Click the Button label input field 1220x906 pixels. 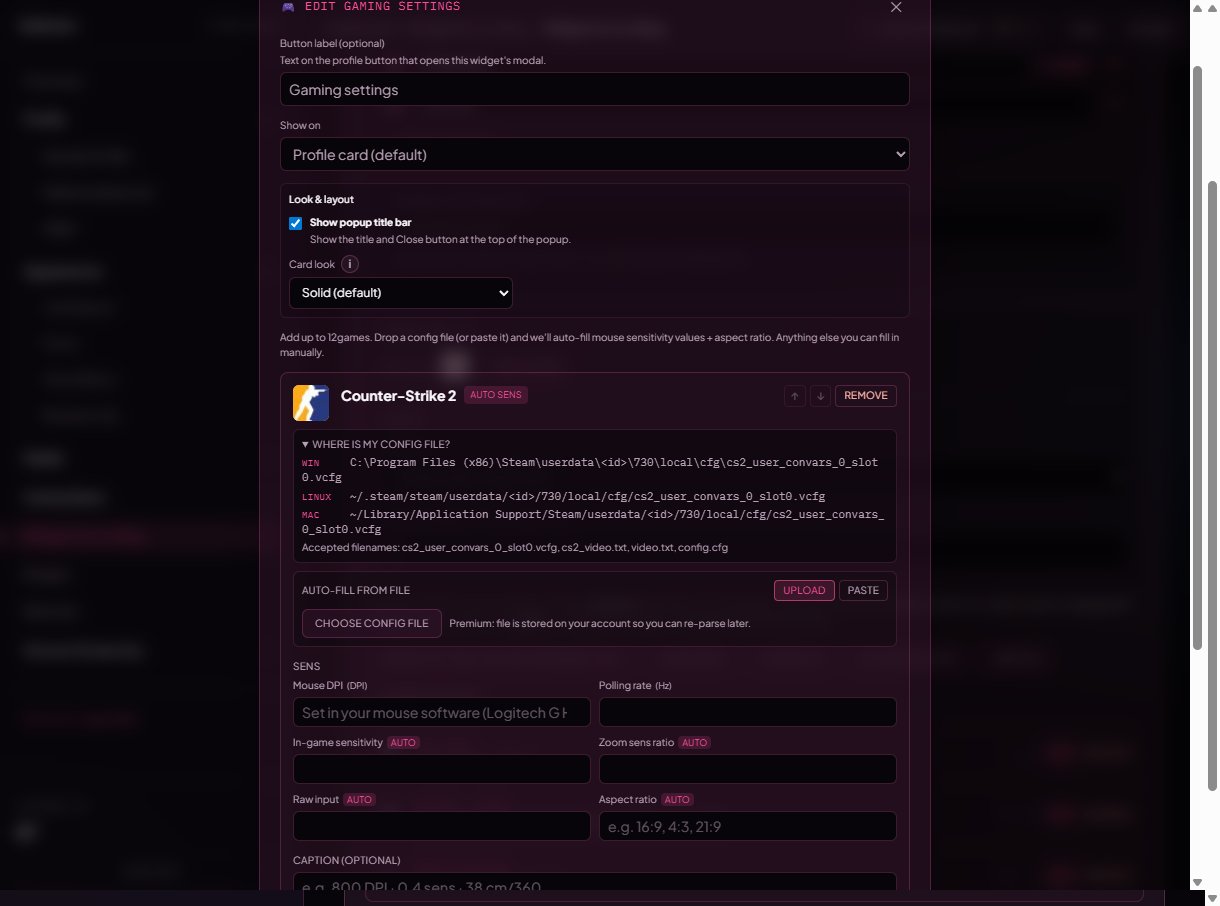pos(595,89)
